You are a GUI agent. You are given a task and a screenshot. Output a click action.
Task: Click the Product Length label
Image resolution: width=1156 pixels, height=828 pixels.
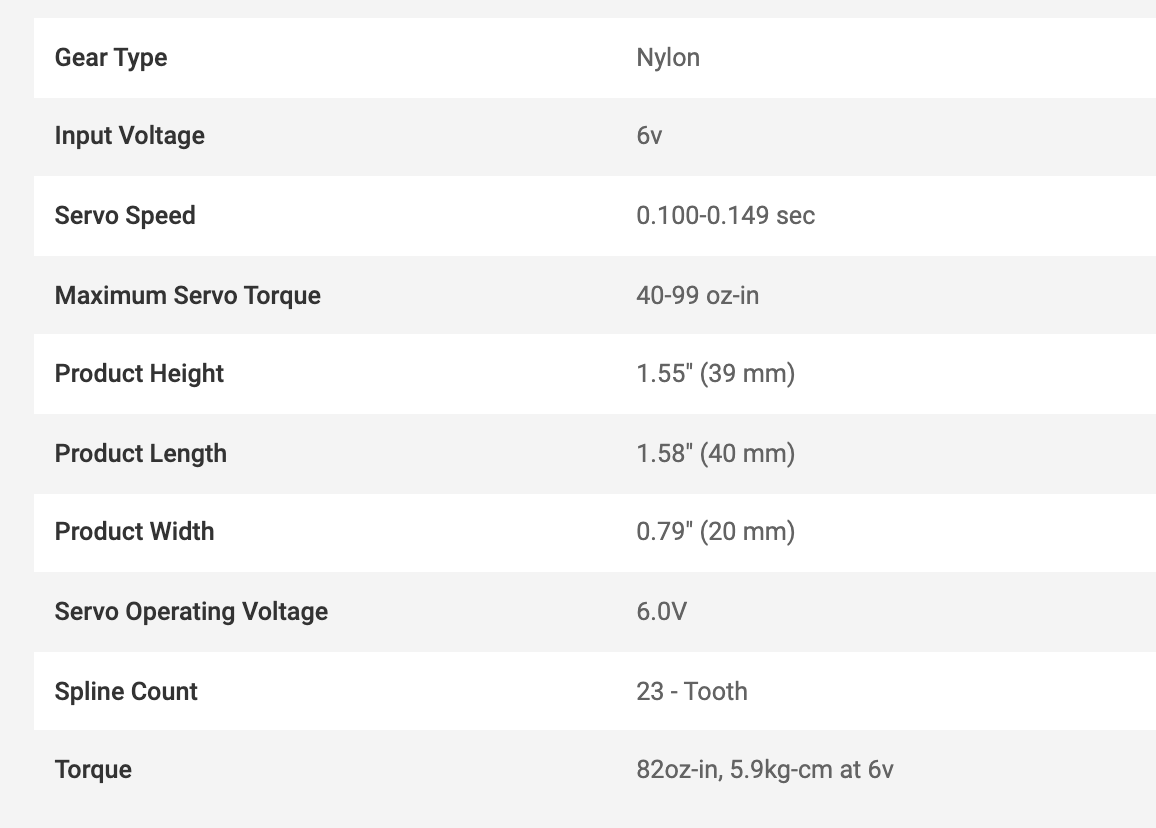(x=141, y=454)
